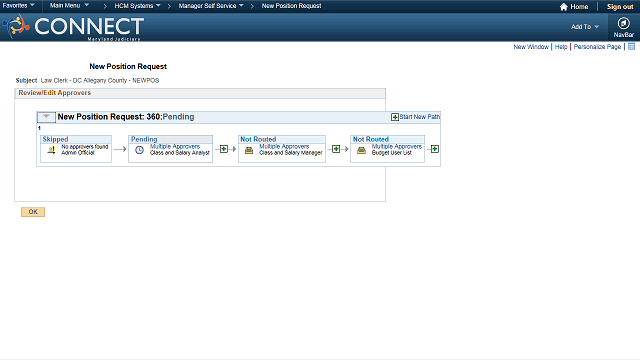Insert approver after Class and Salary Analyst
This screenshot has width=640, height=360.
click(224, 149)
